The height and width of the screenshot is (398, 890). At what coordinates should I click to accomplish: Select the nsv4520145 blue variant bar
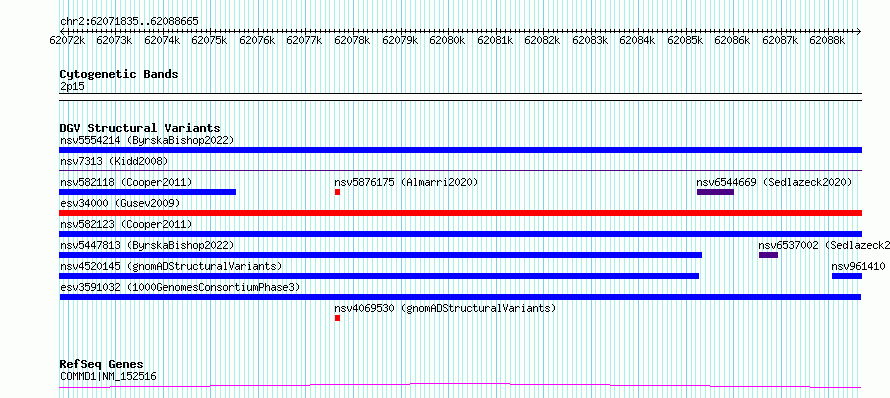[379, 276]
